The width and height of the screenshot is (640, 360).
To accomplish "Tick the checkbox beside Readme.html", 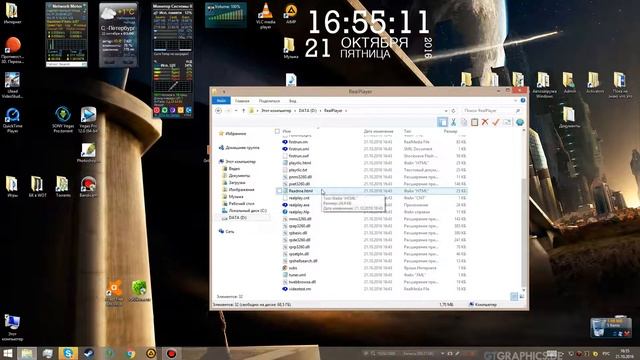I will (279, 191).
